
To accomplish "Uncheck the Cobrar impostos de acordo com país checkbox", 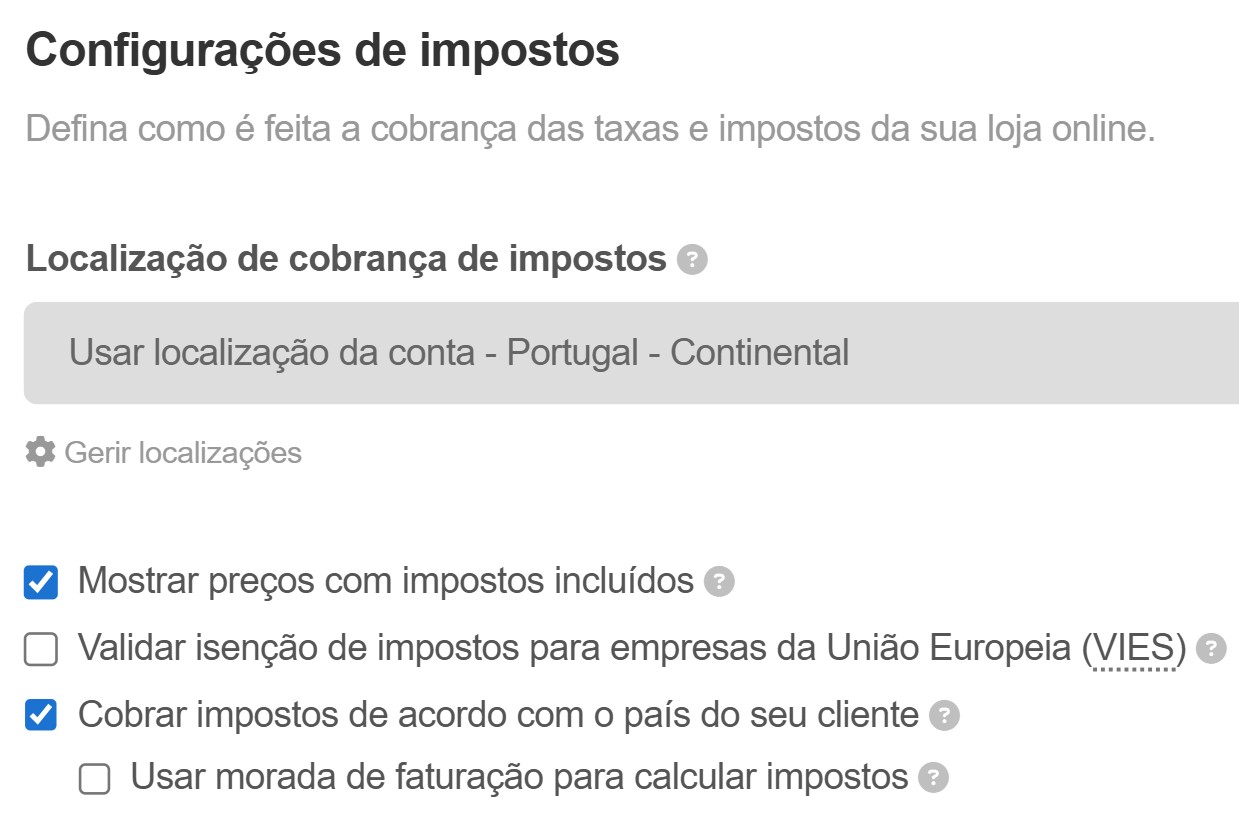I will tap(41, 716).
